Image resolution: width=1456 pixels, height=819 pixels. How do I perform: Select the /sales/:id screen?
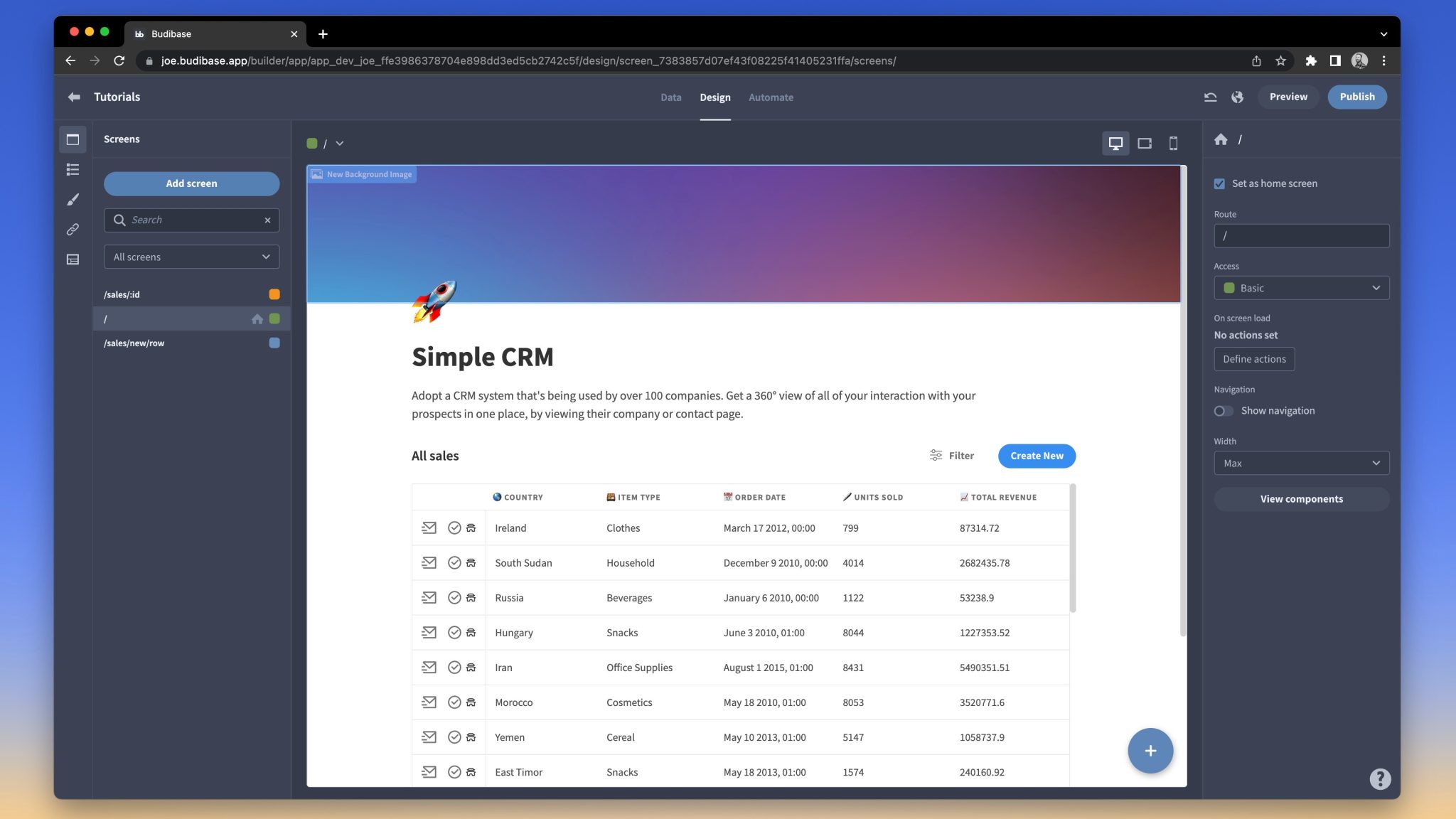[x=191, y=294]
